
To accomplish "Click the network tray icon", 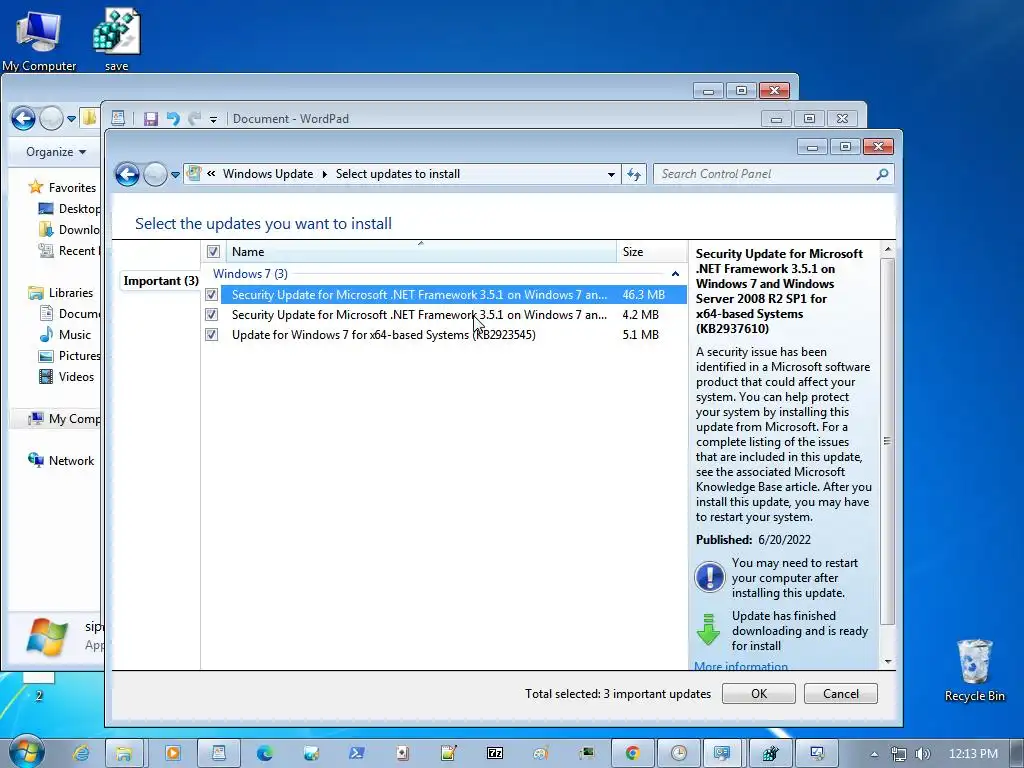I will point(899,754).
